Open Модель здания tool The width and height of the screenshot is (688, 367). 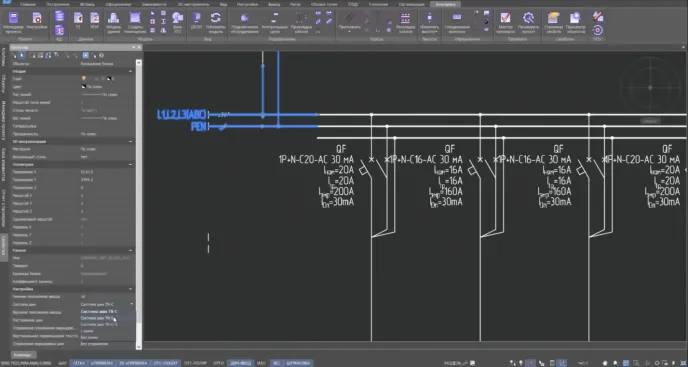click(114, 22)
